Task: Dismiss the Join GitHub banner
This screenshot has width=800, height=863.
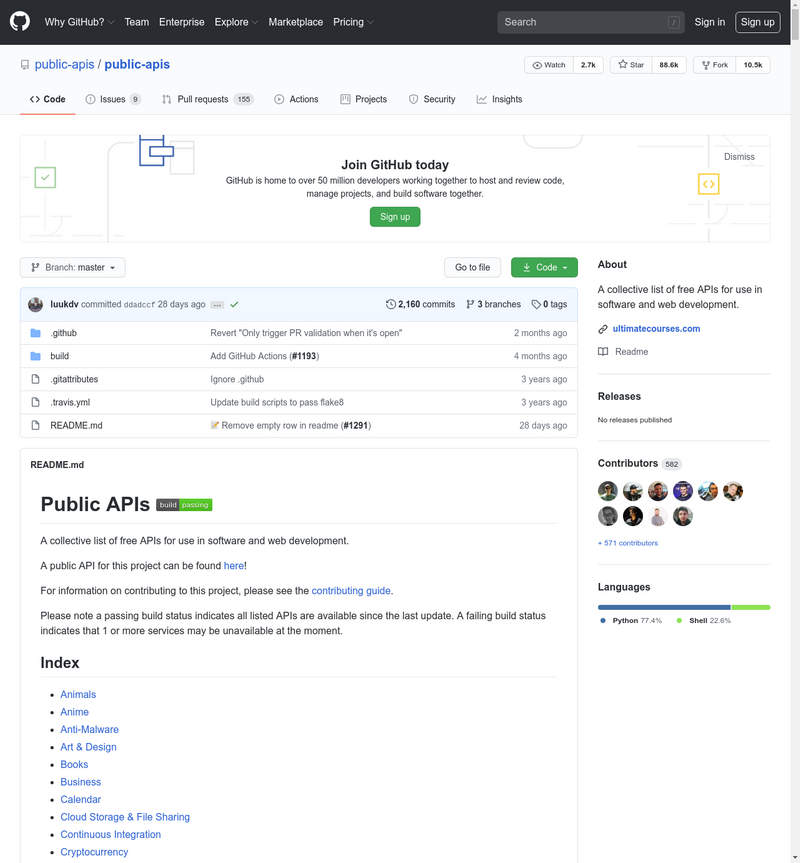Action: (739, 157)
